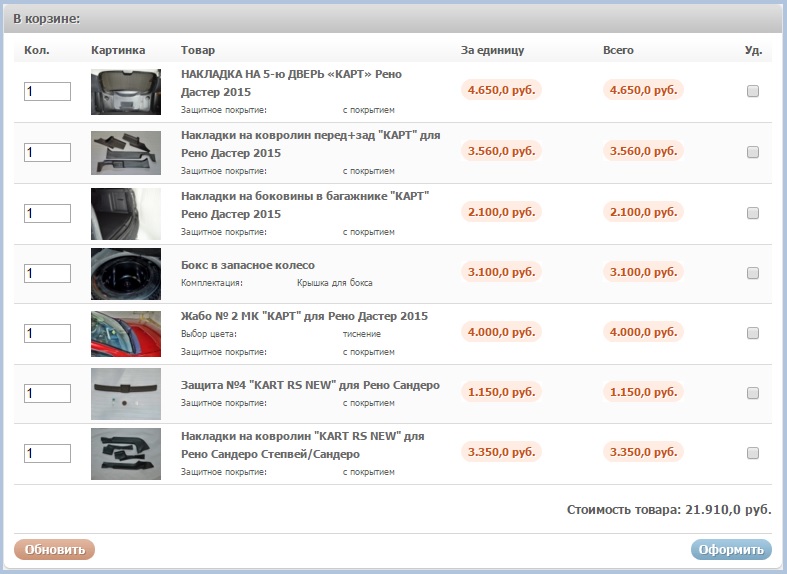The image size is (787, 574).
Task: Select quantity box for Sandero carpet covers
Action: [47, 453]
